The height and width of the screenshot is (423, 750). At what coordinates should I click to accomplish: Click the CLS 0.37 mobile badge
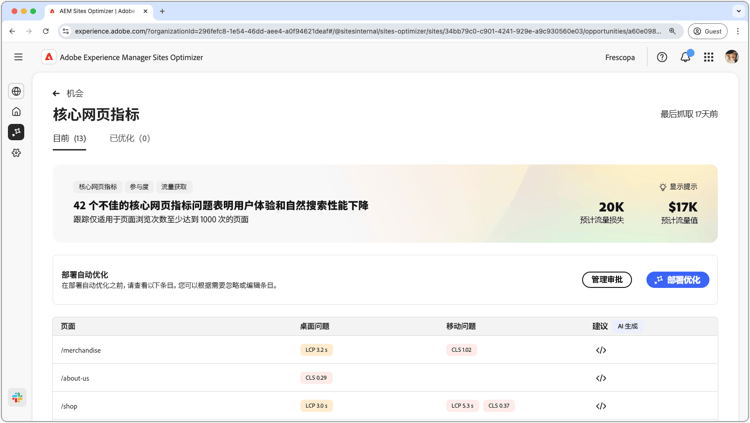tap(499, 406)
